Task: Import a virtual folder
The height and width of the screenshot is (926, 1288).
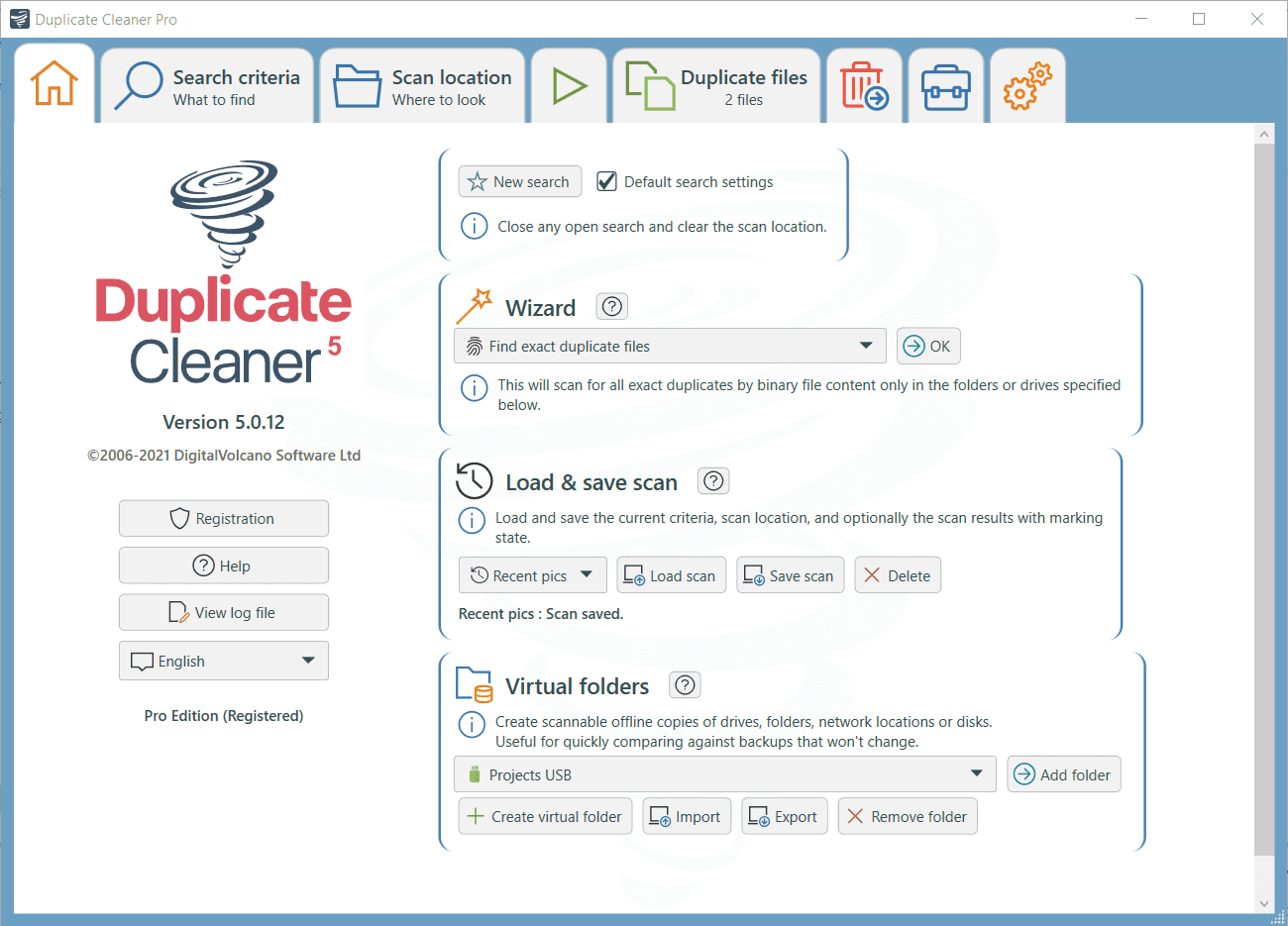Action: pos(687,816)
